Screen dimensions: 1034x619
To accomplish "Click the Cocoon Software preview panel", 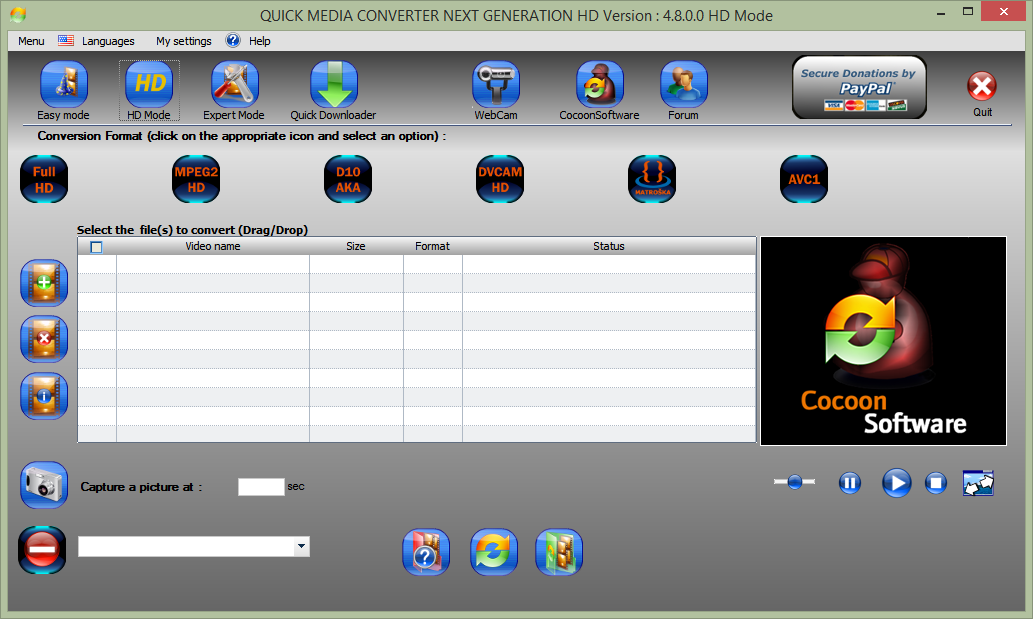I will click(x=884, y=341).
